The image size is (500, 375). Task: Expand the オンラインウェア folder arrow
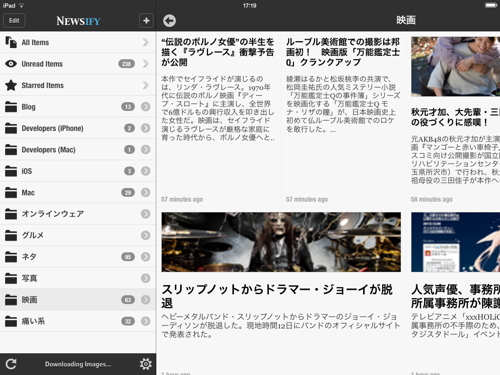(x=146, y=214)
